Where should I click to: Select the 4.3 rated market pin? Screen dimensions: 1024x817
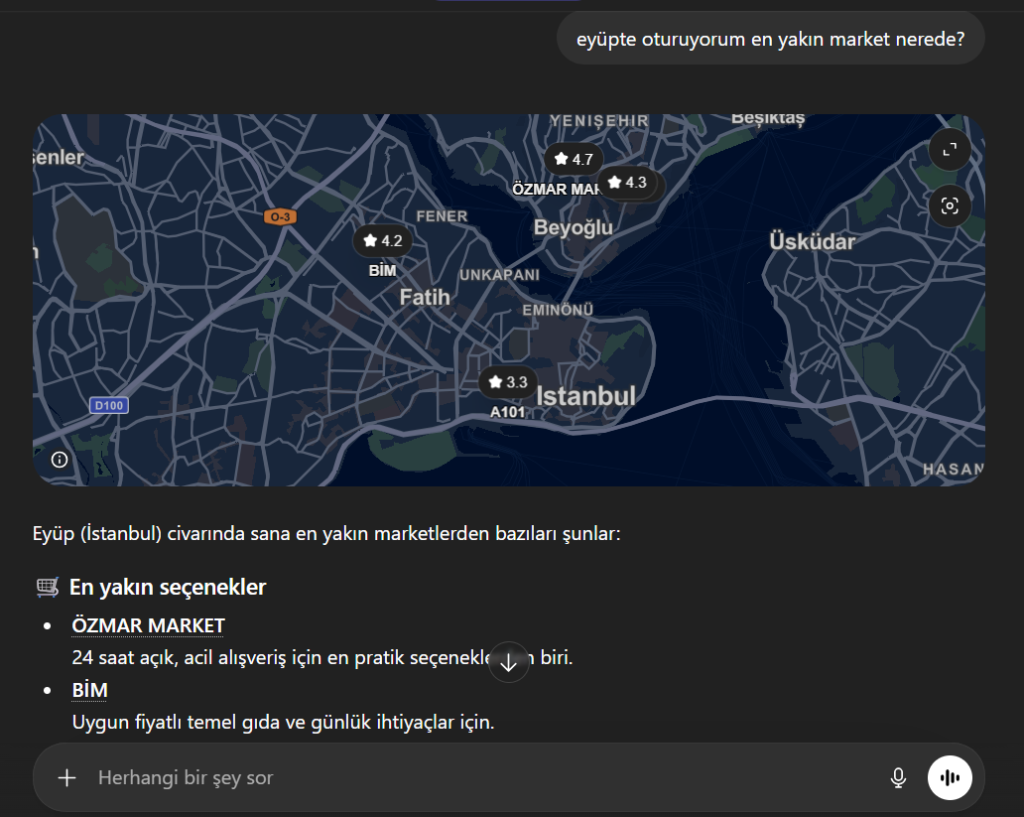[x=628, y=183]
